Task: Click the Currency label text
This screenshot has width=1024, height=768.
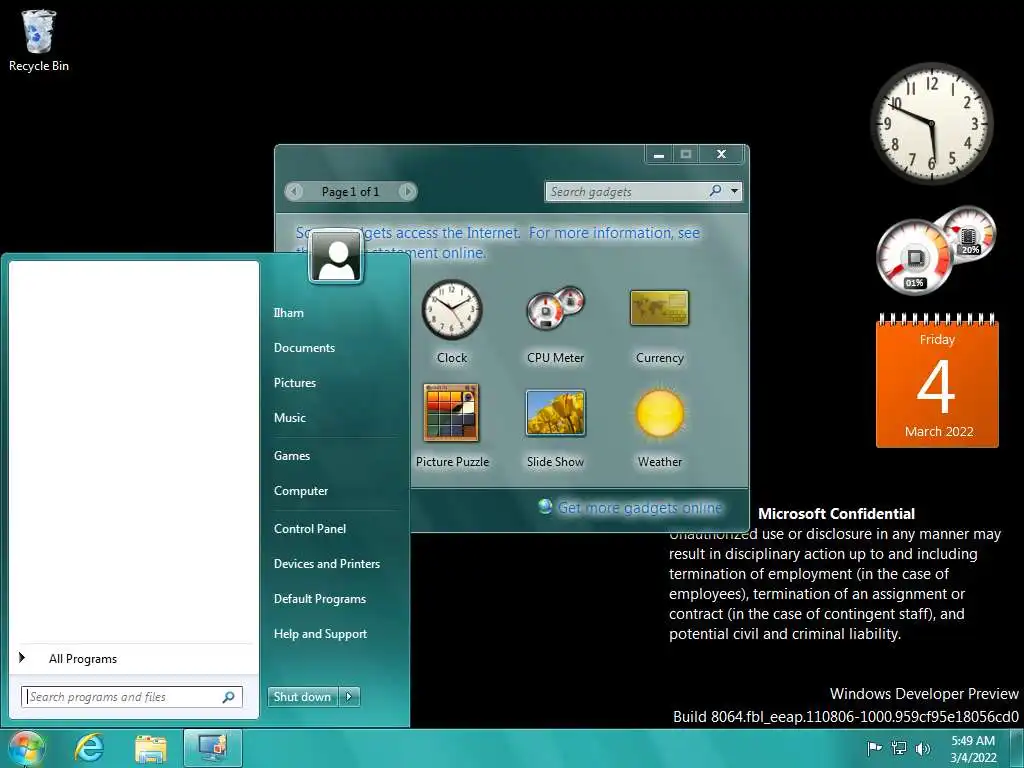Action: click(660, 358)
